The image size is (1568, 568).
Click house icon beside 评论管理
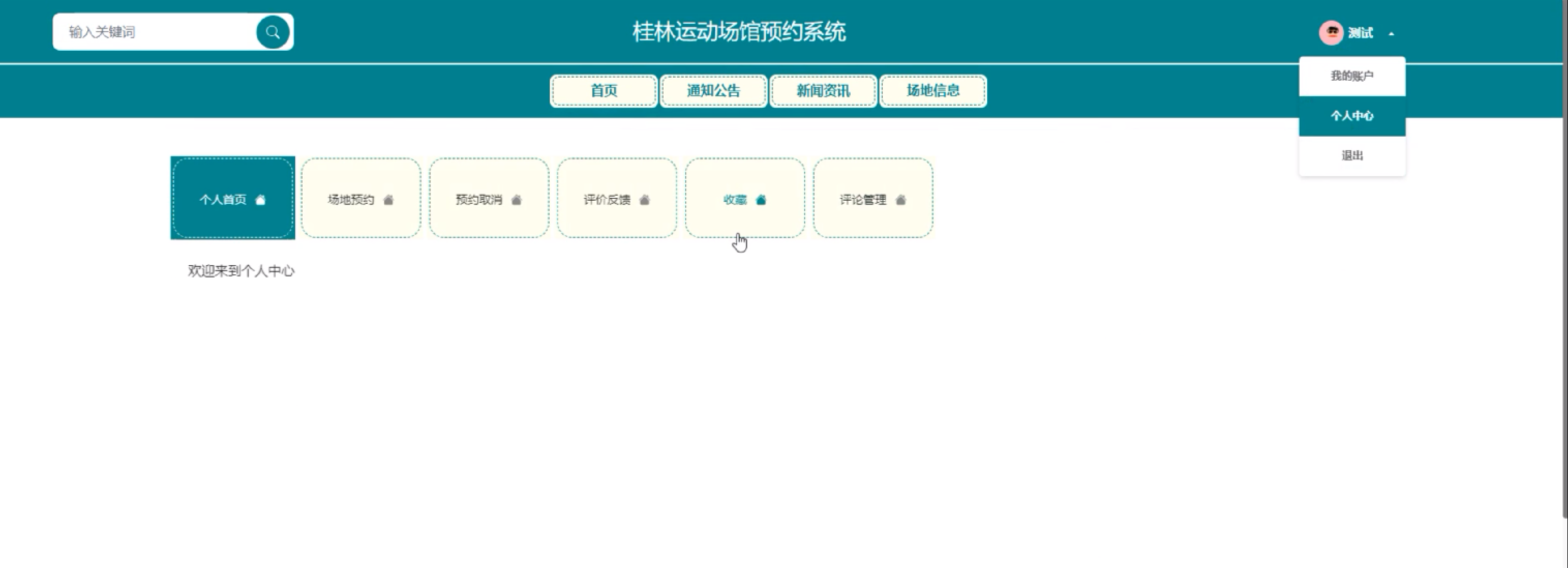point(901,200)
